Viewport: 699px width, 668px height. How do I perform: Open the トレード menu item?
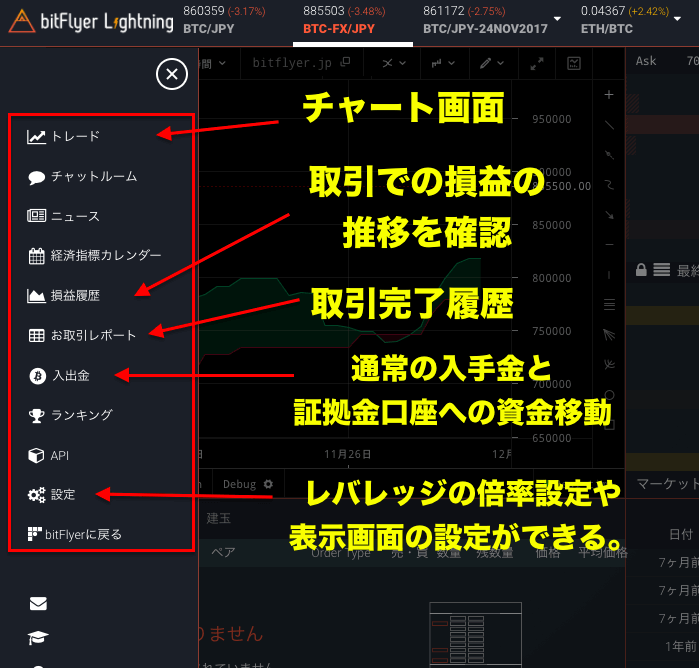(63, 136)
